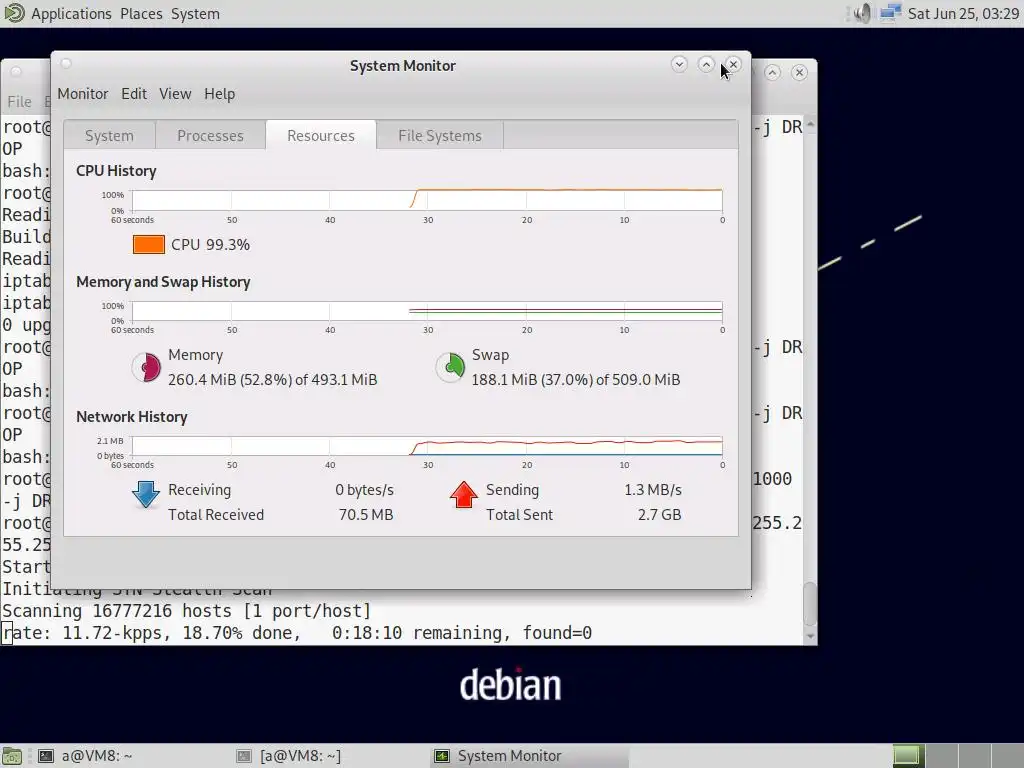1024x768 pixels.
Task: Click the Debian swirl logo icon
Action: click(14, 13)
